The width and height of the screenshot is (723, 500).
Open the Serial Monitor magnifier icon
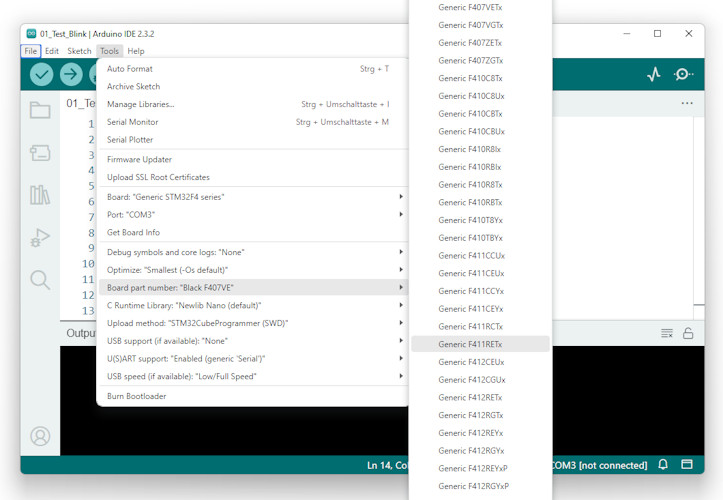click(x=683, y=74)
